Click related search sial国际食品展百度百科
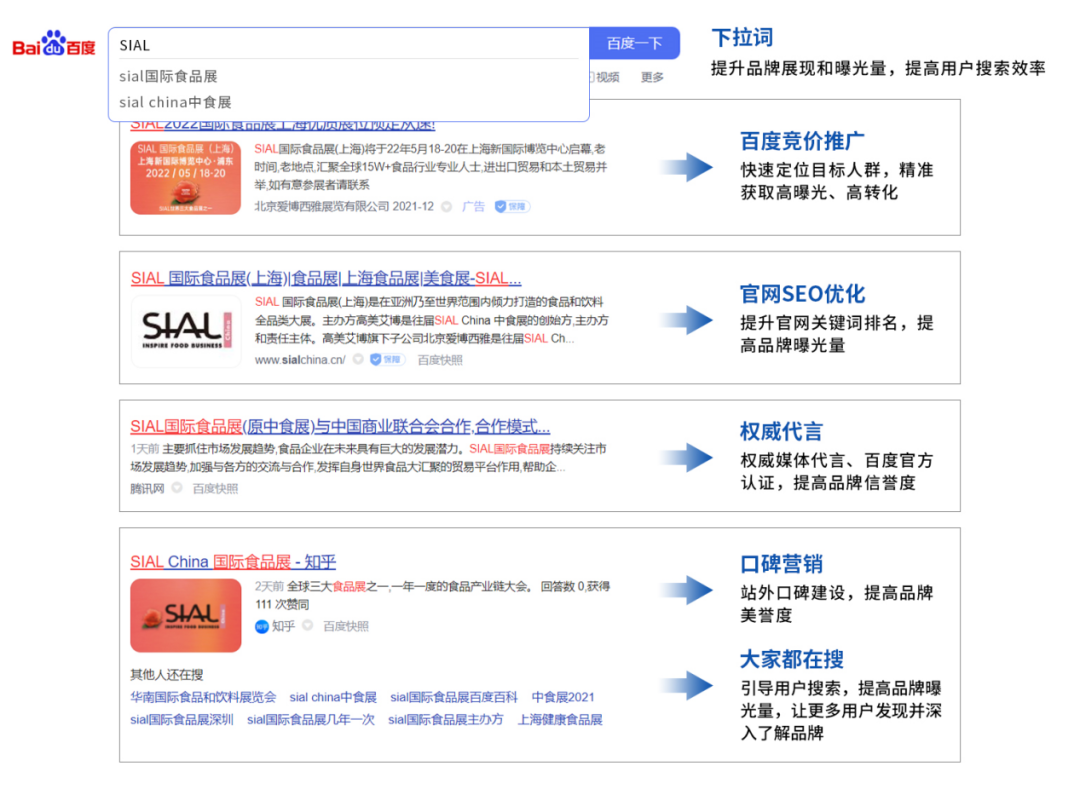This screenshot has width=1080, height=789. [453, 697]
